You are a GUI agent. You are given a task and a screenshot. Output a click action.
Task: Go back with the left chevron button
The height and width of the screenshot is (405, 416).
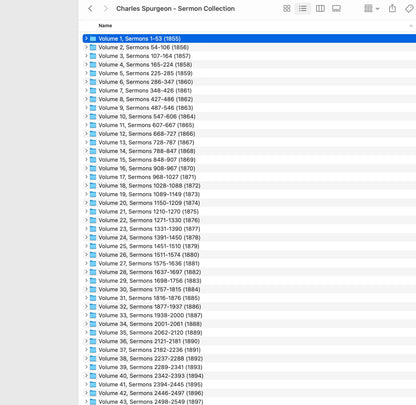[90, 9]
